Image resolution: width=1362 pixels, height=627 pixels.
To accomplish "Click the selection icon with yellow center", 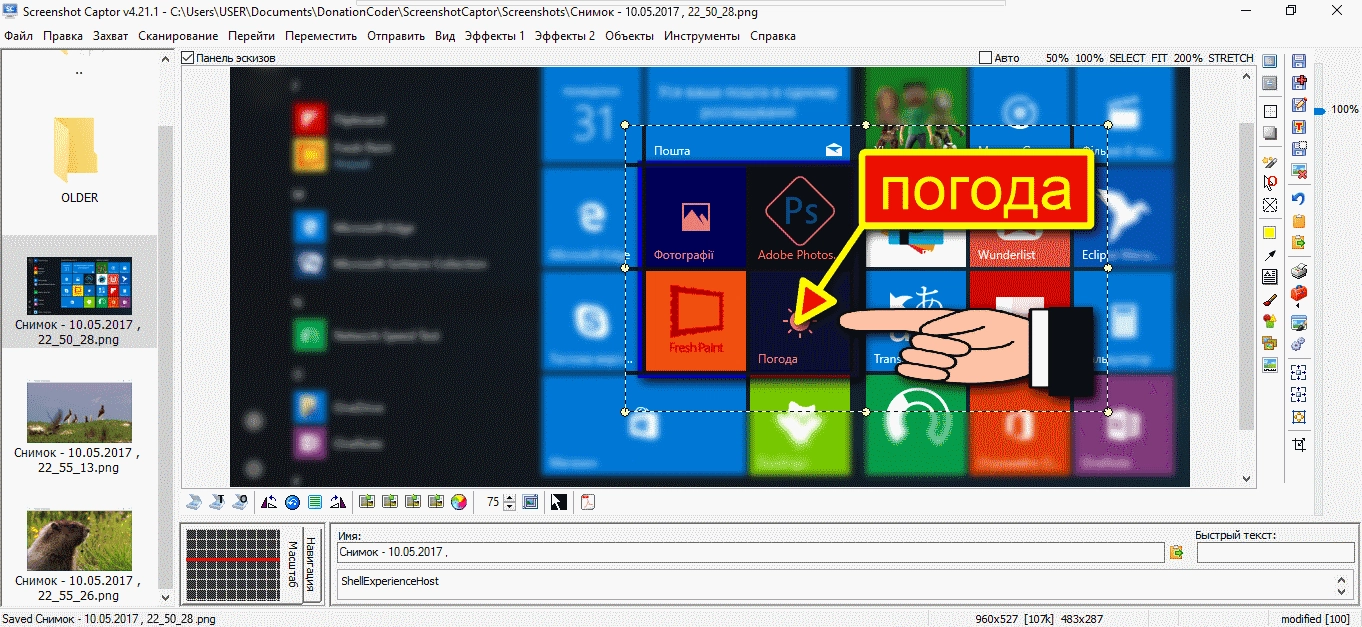I will pyautogui.click(x=1299, y=416).
